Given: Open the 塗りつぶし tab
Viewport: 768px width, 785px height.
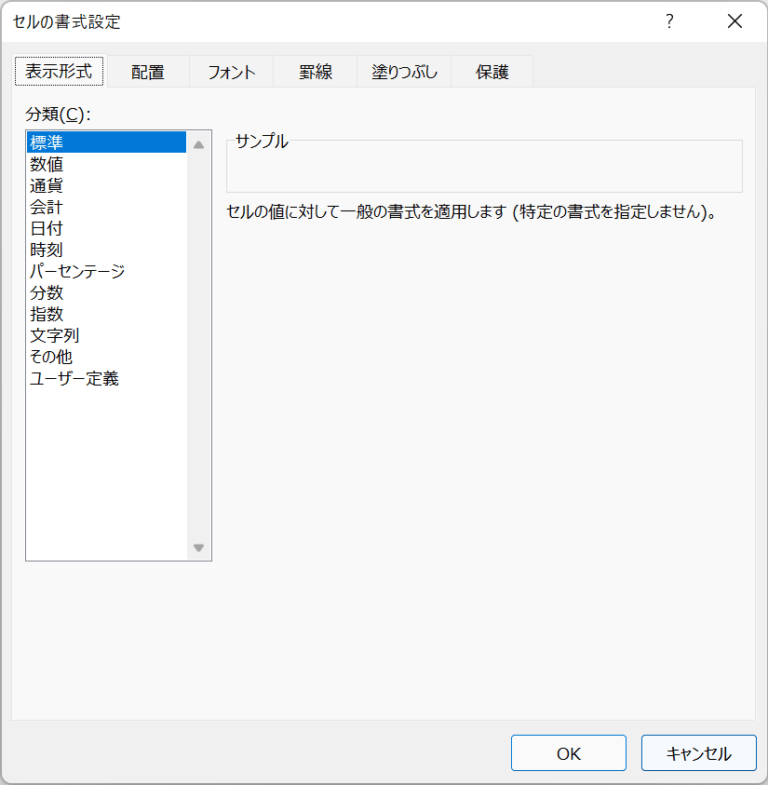Looking at the screenshot, I should [x=404, y=72].
